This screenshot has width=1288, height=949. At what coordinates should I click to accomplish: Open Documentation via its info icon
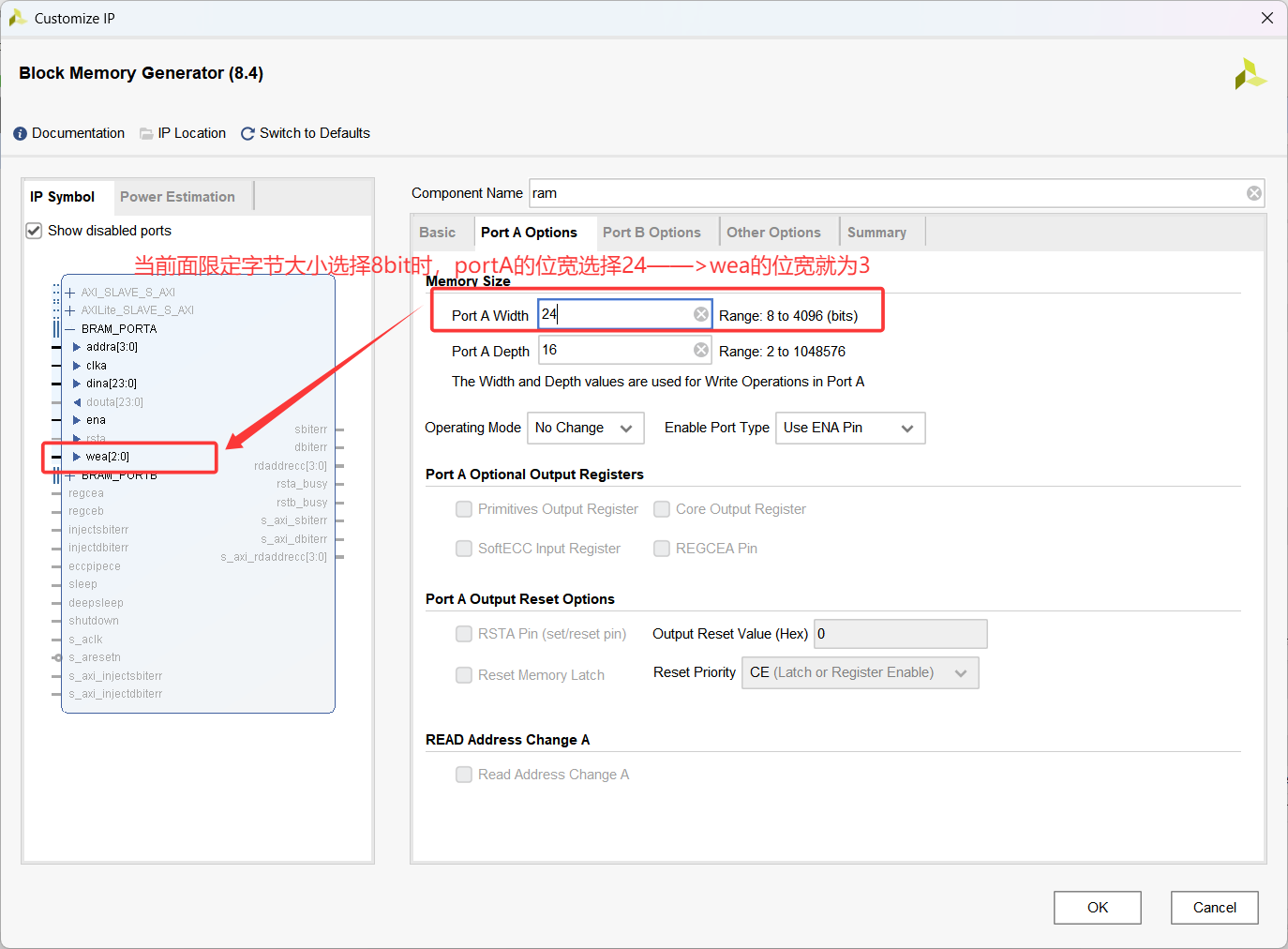(21, 134)
